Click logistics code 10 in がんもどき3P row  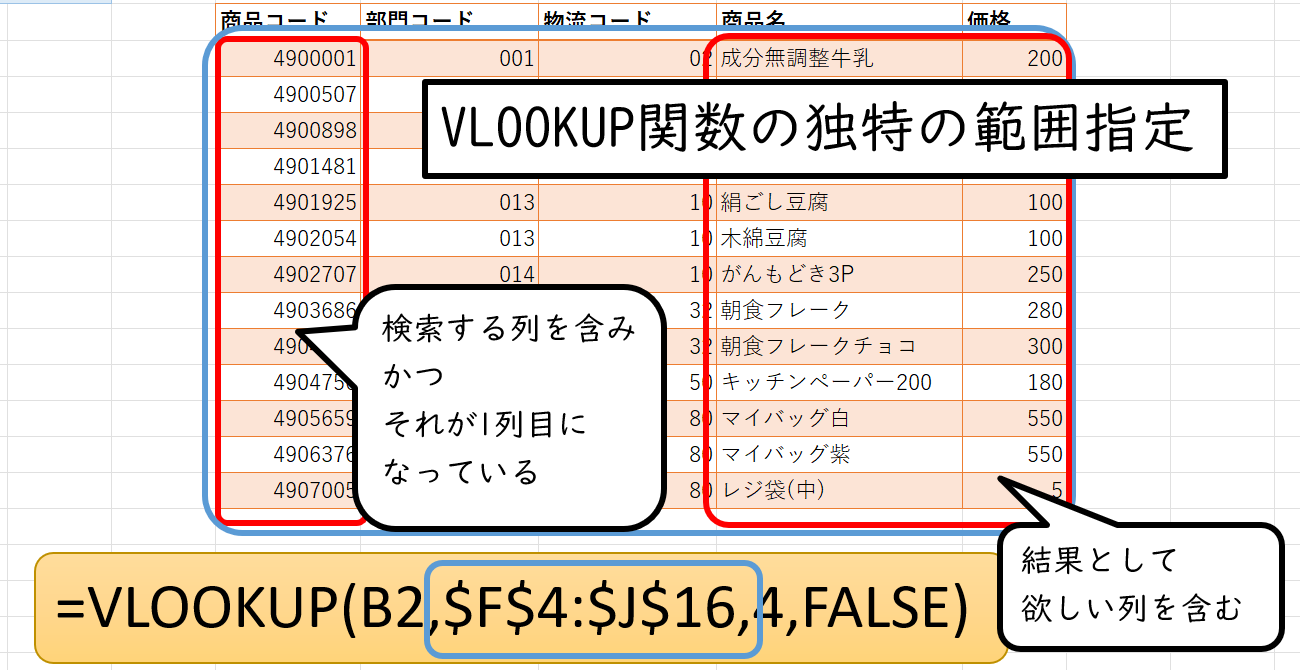(x=627, y=274)
